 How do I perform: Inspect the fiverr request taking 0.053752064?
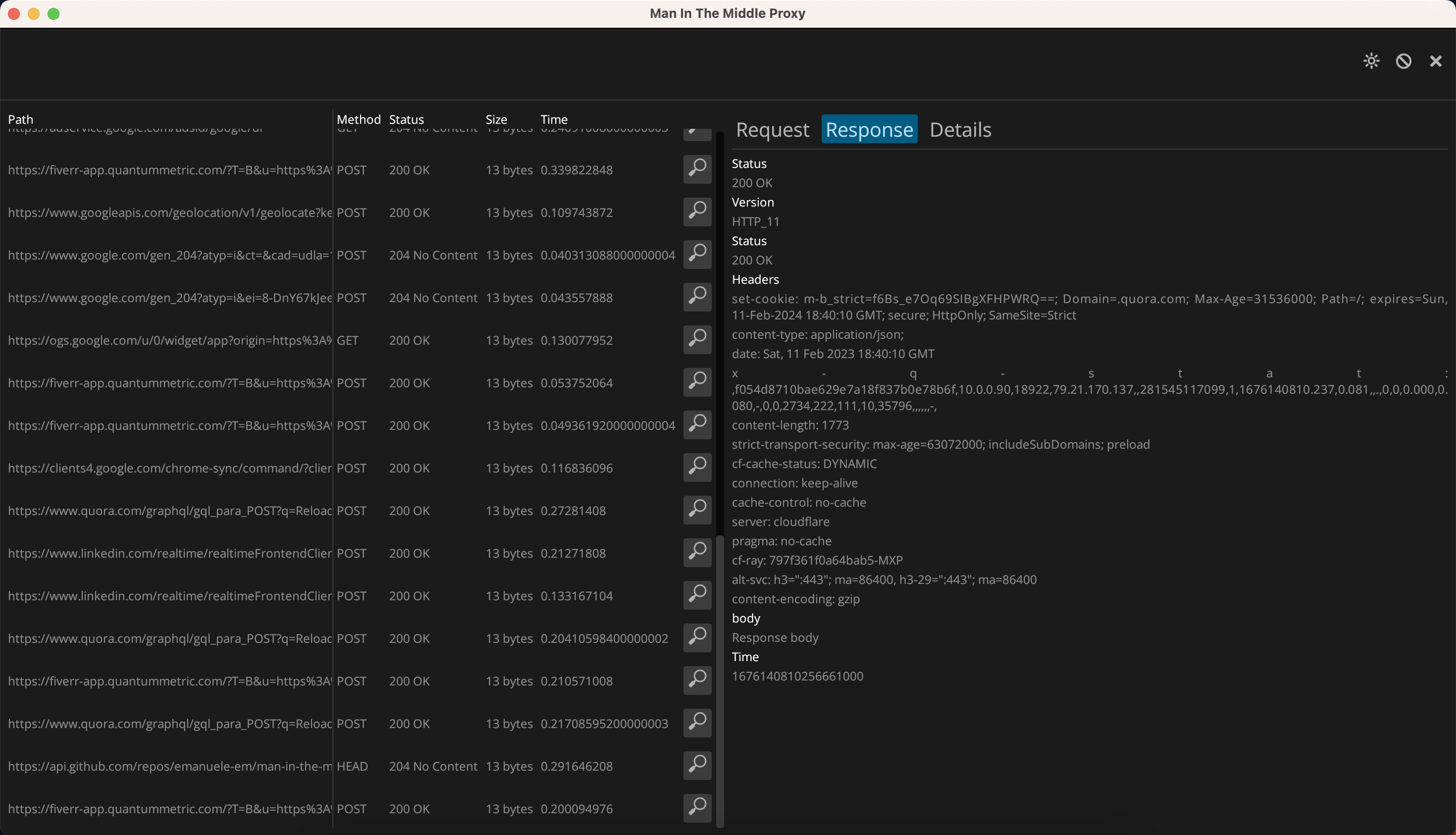(x=697, y=382)
